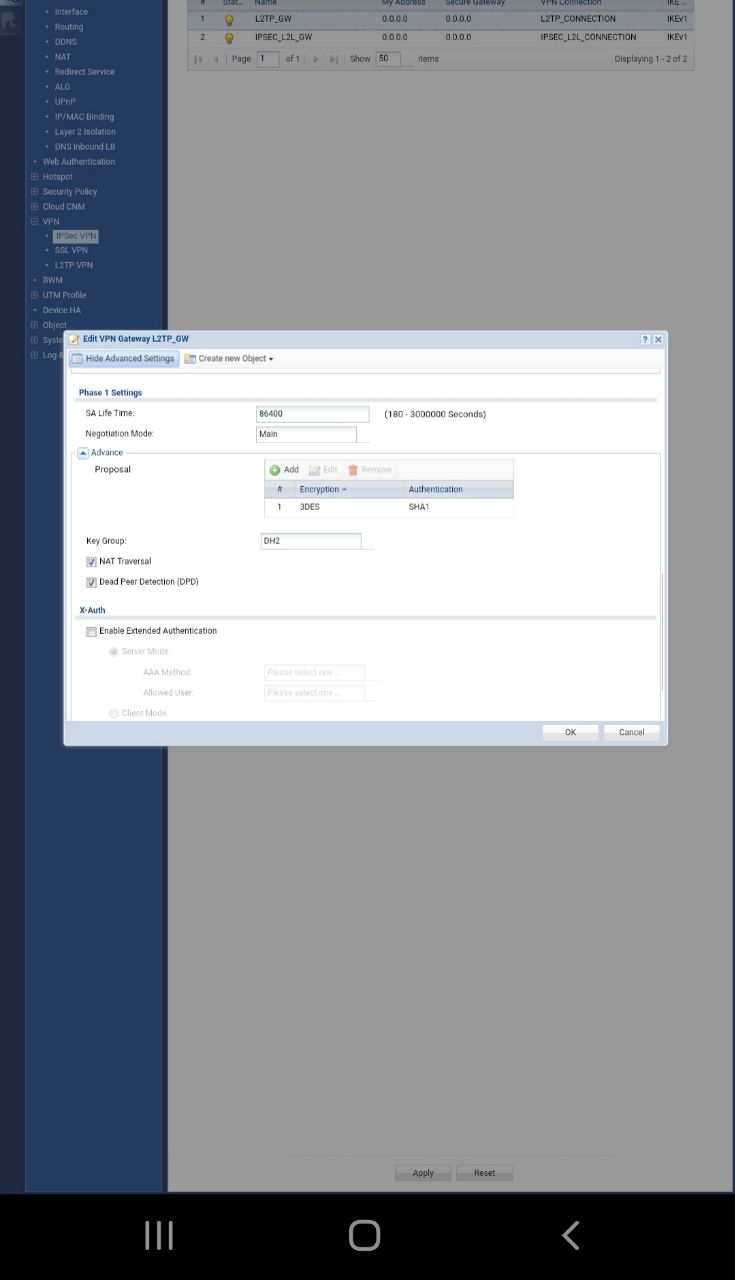Sort by the Encryption column header
Image resolution: width=735 pixels, height=1280 pixels.
pyautogui.click(x=349, y=489)
